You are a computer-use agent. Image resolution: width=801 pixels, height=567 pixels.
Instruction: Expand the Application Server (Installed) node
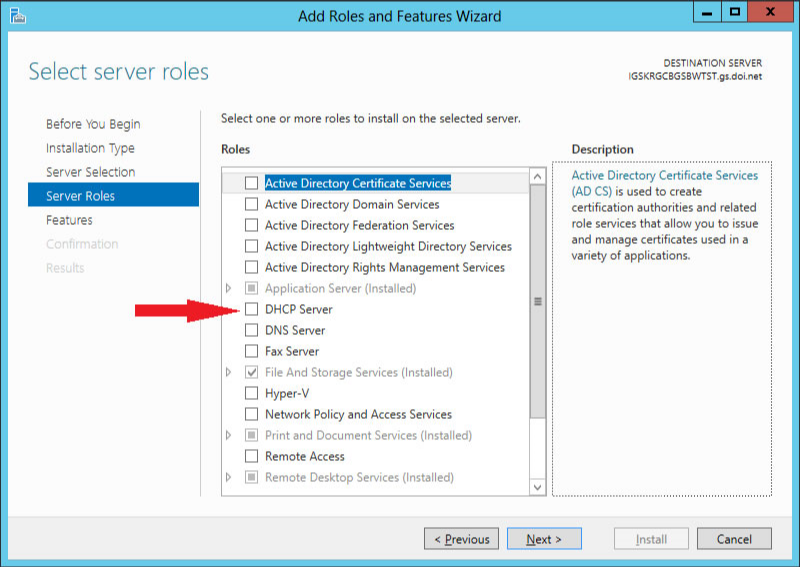tap(228, 288)
